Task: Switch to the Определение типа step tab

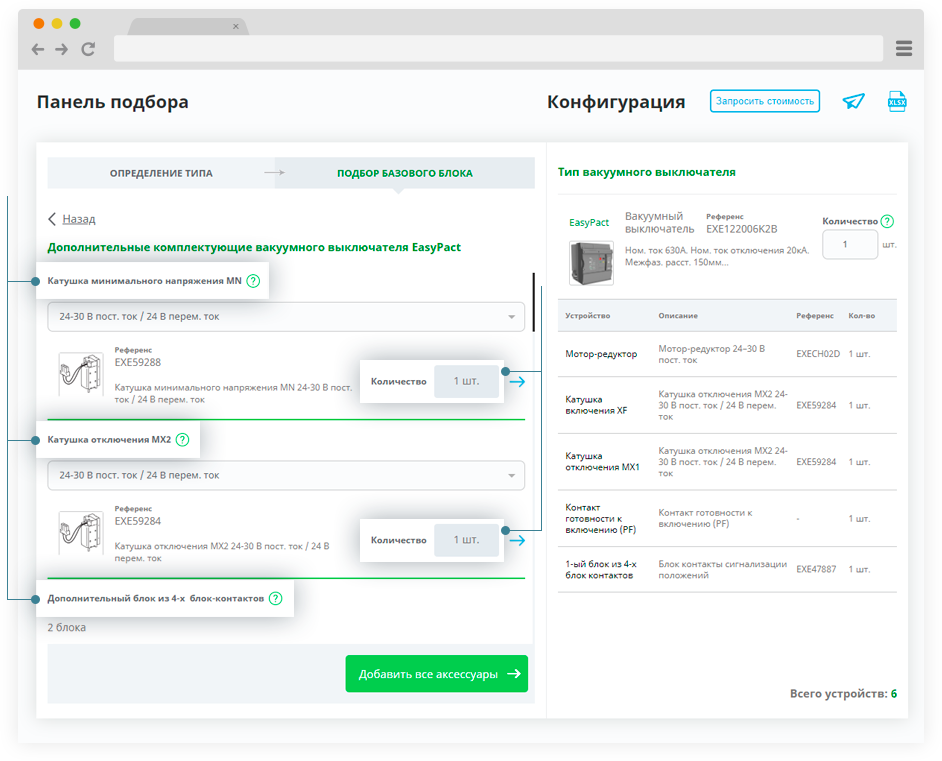Action: (161, 174)
